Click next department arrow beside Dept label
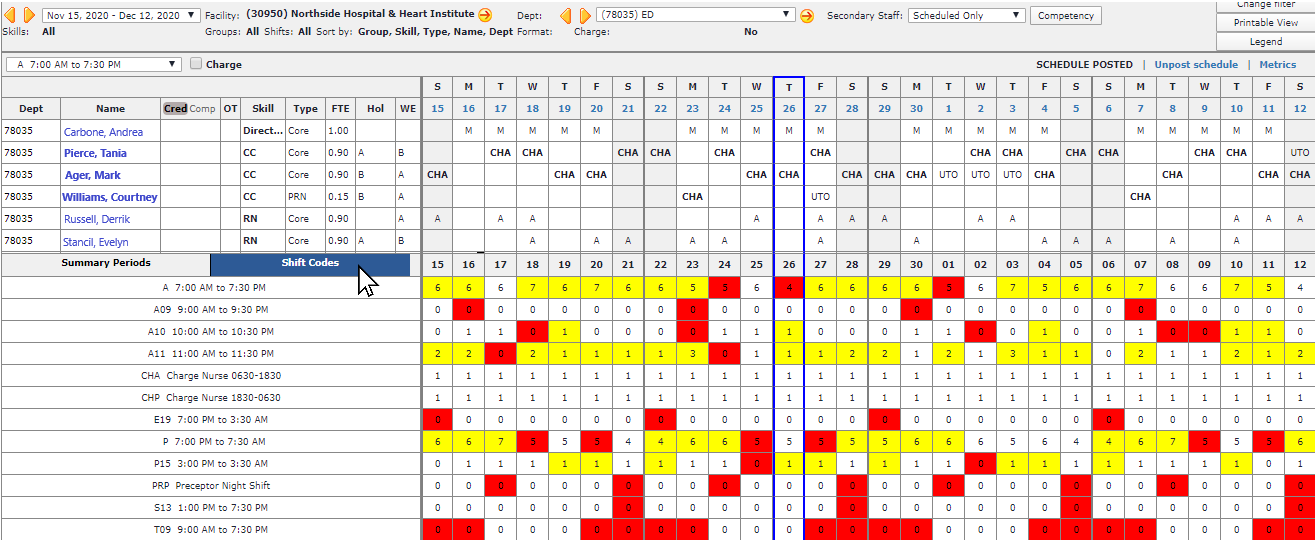 click(x=584, y=16)
